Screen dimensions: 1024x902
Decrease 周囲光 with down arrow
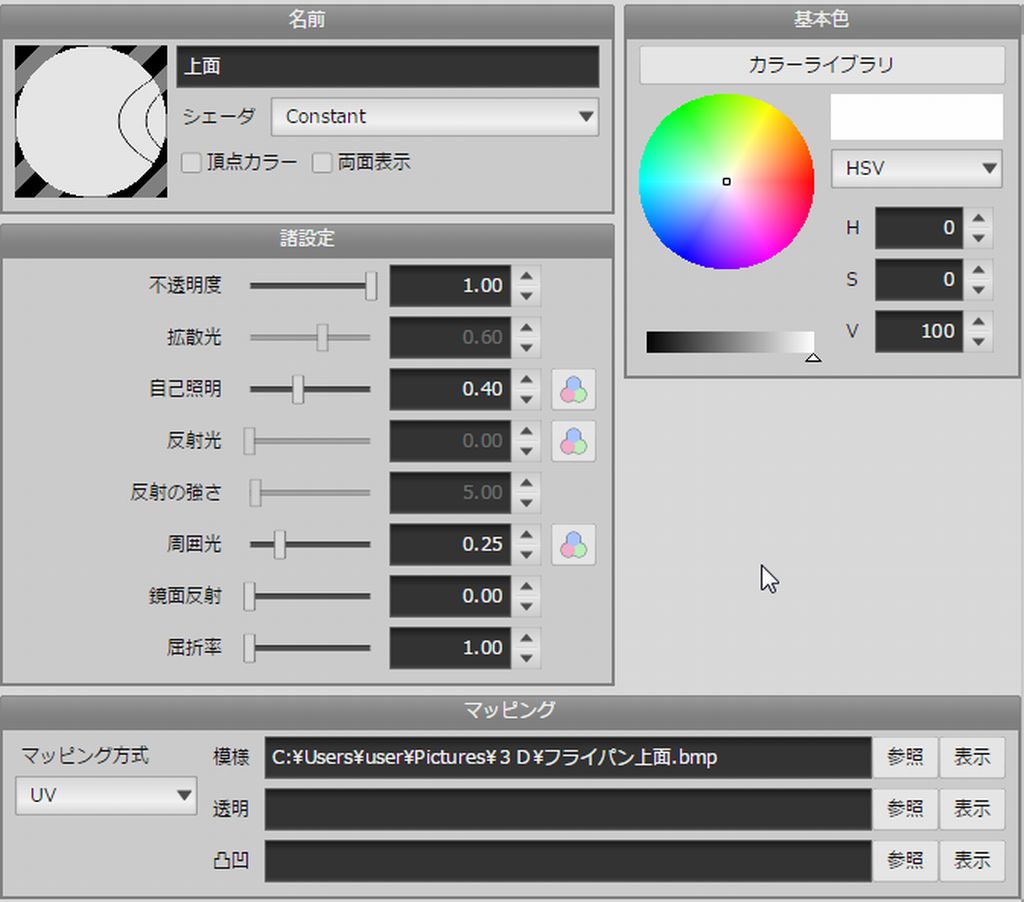(x=526, y=555)
